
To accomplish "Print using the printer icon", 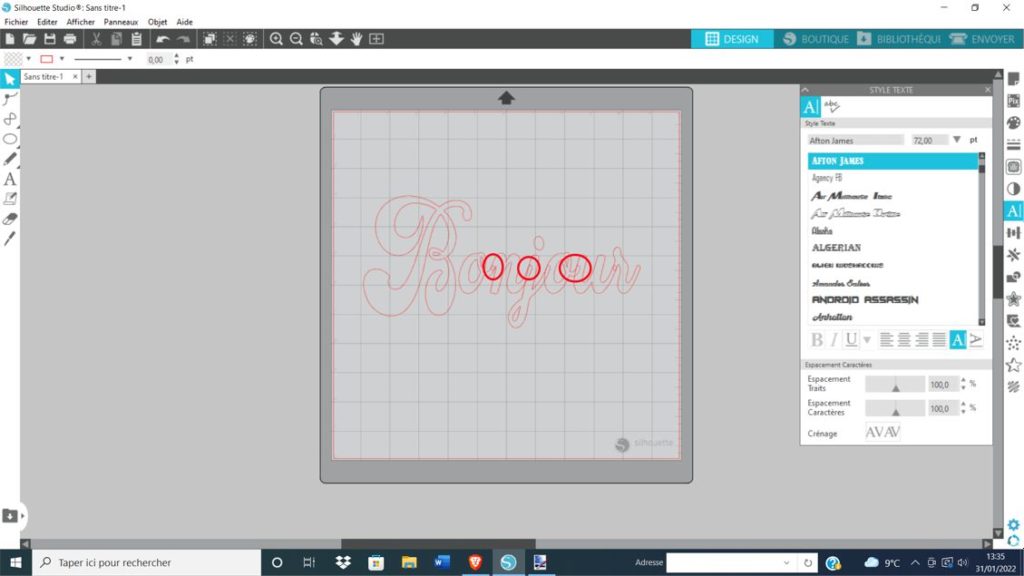I will point(70,39).
